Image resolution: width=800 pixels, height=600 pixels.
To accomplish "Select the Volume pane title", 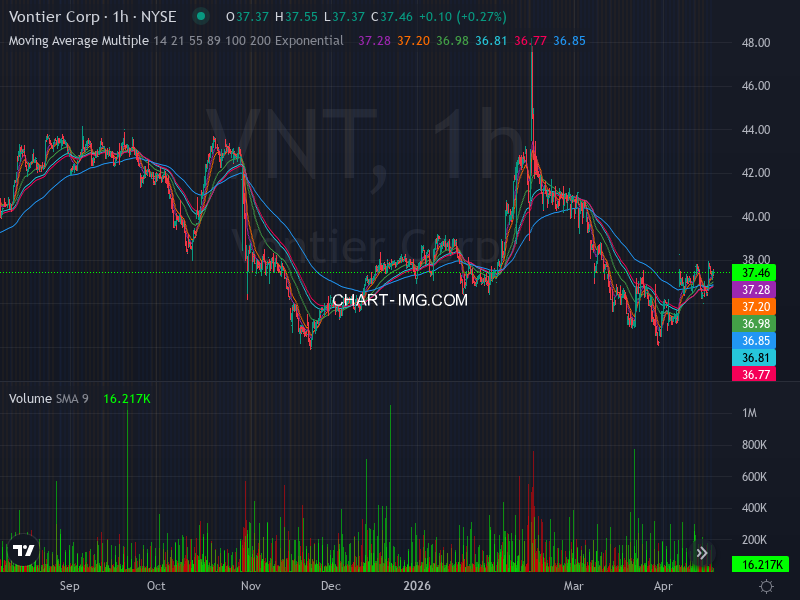I will coord(30,397).
